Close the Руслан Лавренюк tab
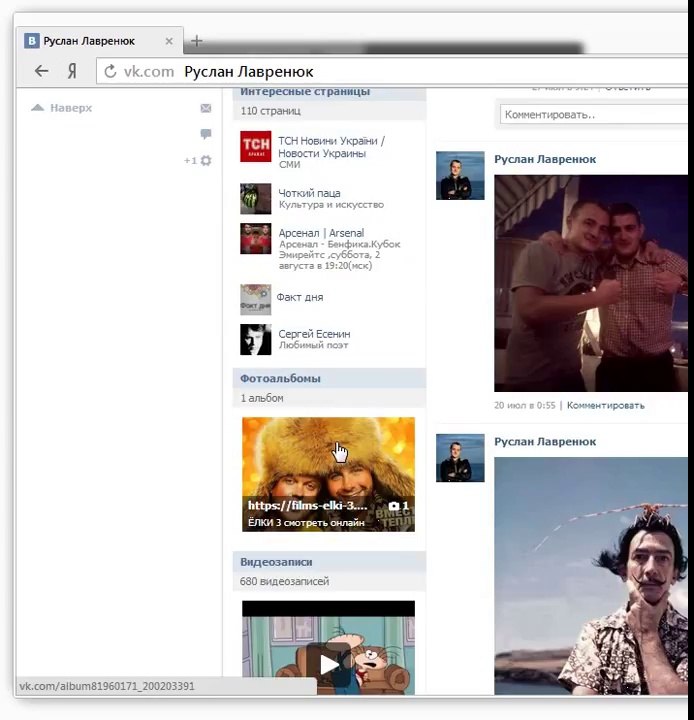 169,41
